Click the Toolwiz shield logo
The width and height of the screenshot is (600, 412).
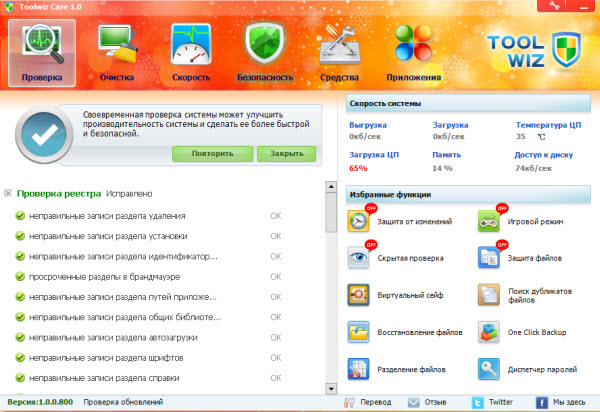tap(567, 50)
